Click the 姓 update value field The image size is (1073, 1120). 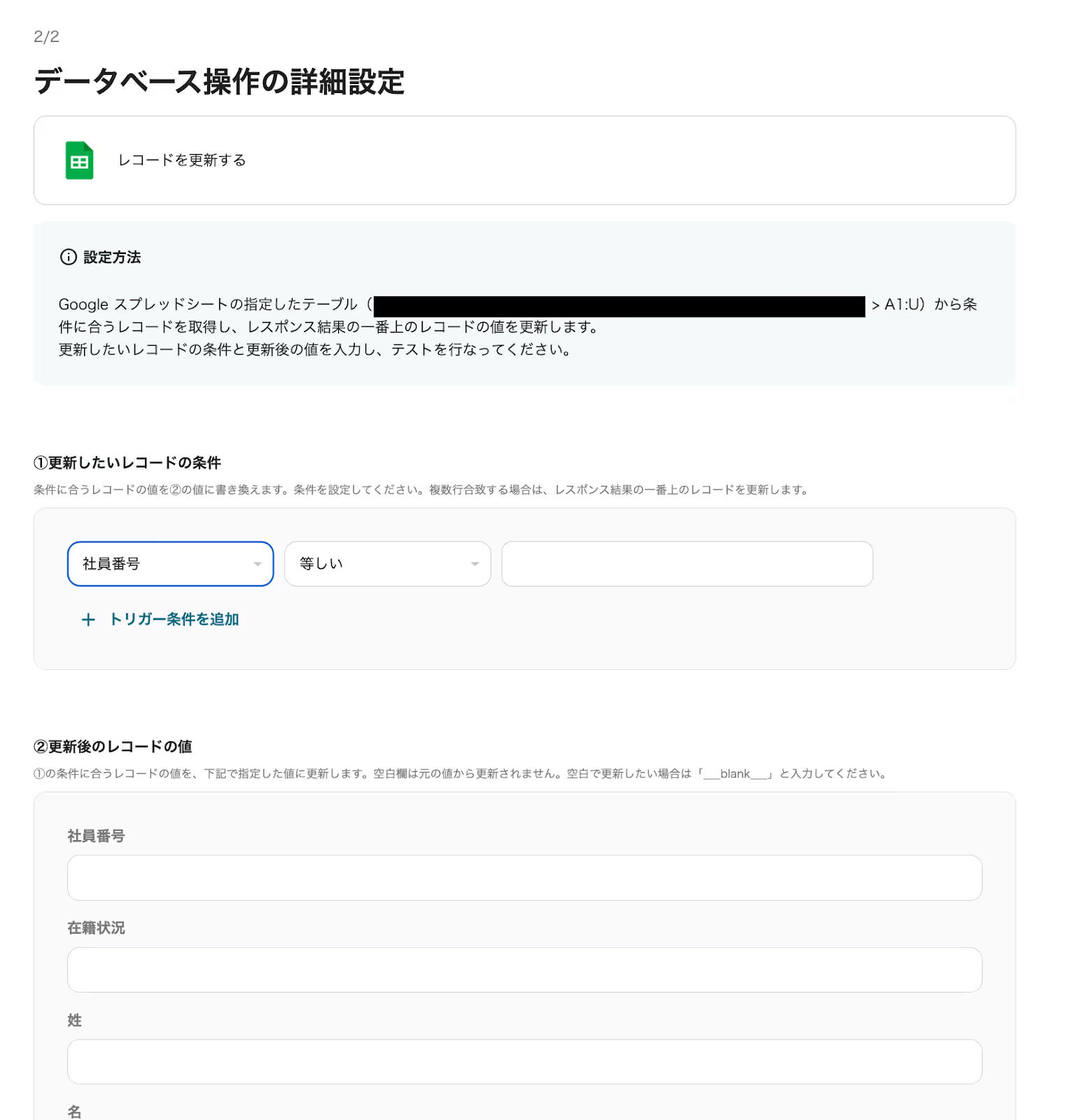pos(524,1062)
